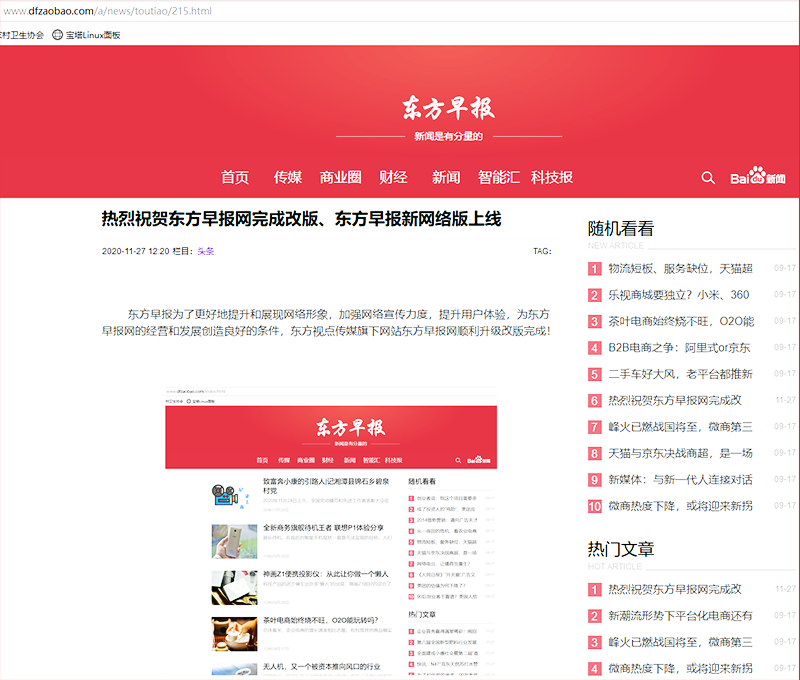Open article 物流短板、服务缺位，天猫超
The height and width of the screenshot is (680, 800).
[x=680, y=269]
